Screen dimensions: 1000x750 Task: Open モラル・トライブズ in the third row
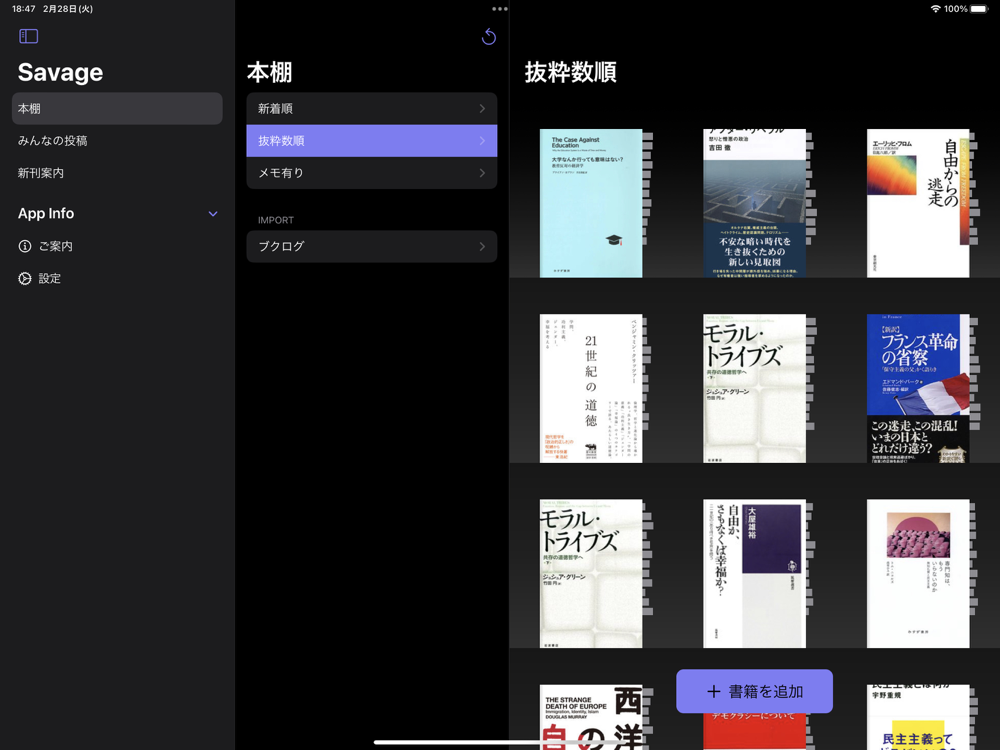(x=591, y=574)
